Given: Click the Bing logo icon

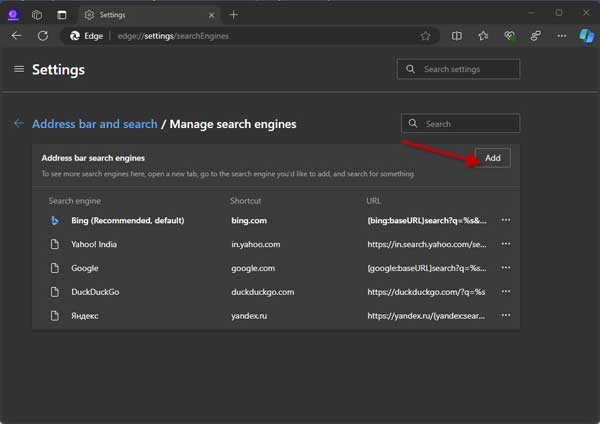Looking at the screenshot, I should [55, 220].
